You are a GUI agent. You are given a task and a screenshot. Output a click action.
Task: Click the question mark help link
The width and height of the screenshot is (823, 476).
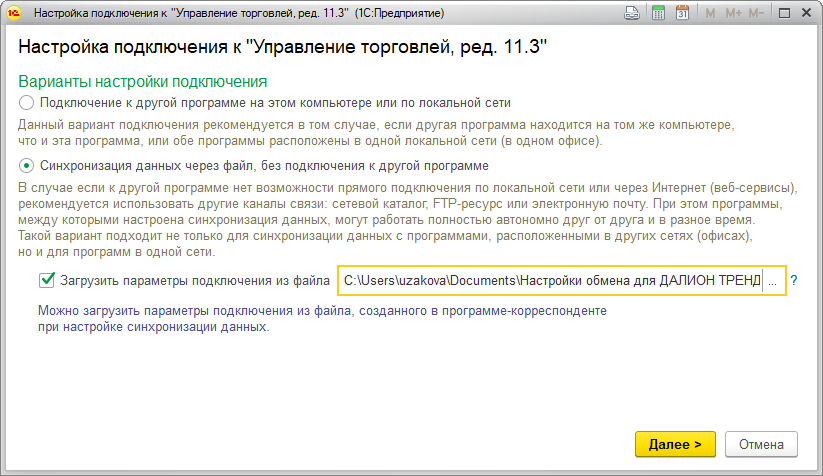794,281
